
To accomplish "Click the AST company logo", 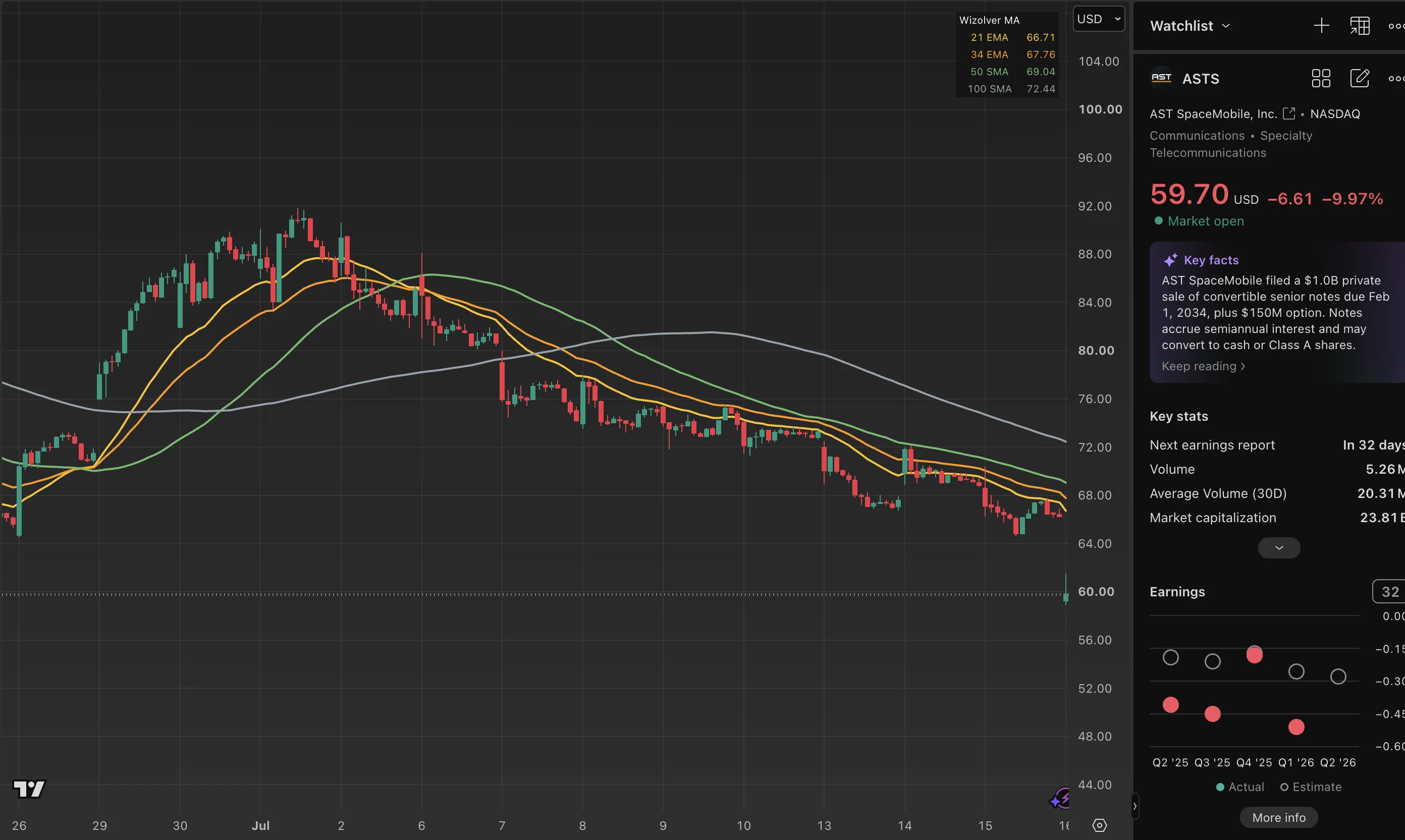I will pos(1162,78).
